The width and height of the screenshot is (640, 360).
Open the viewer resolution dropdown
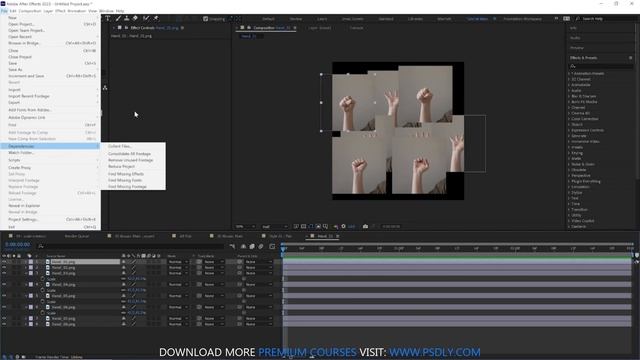point(275,227)
